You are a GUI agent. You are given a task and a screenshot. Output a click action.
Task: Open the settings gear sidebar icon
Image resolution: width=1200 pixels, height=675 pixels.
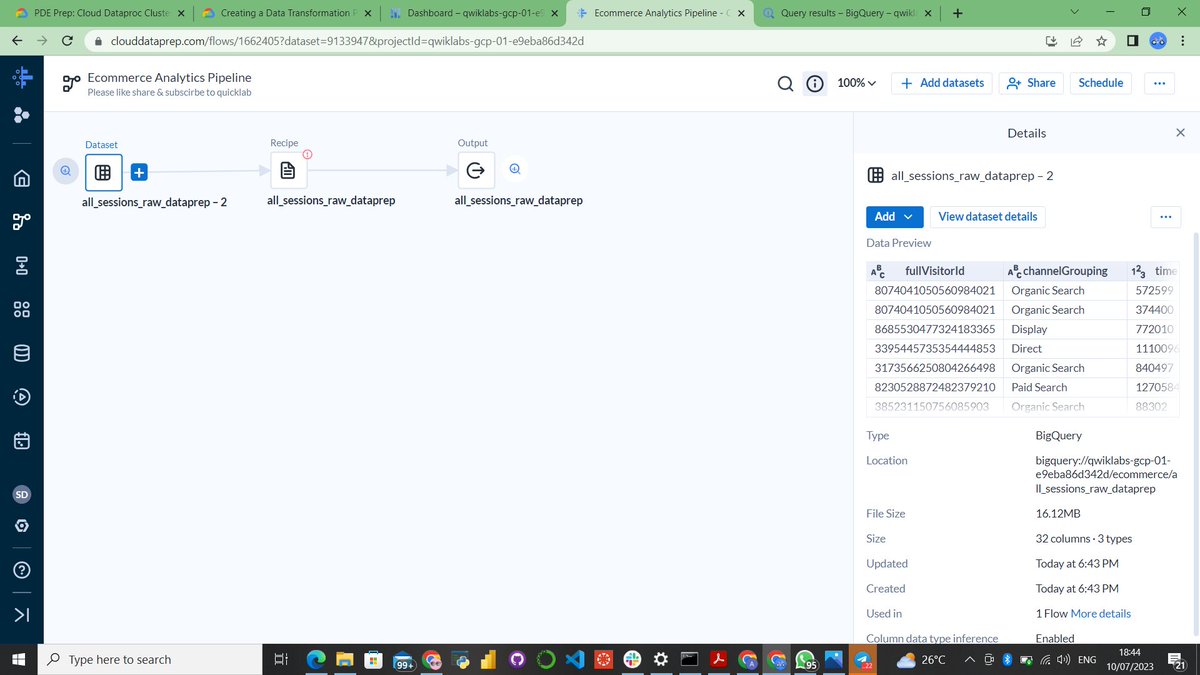click(x=22, y=526)
